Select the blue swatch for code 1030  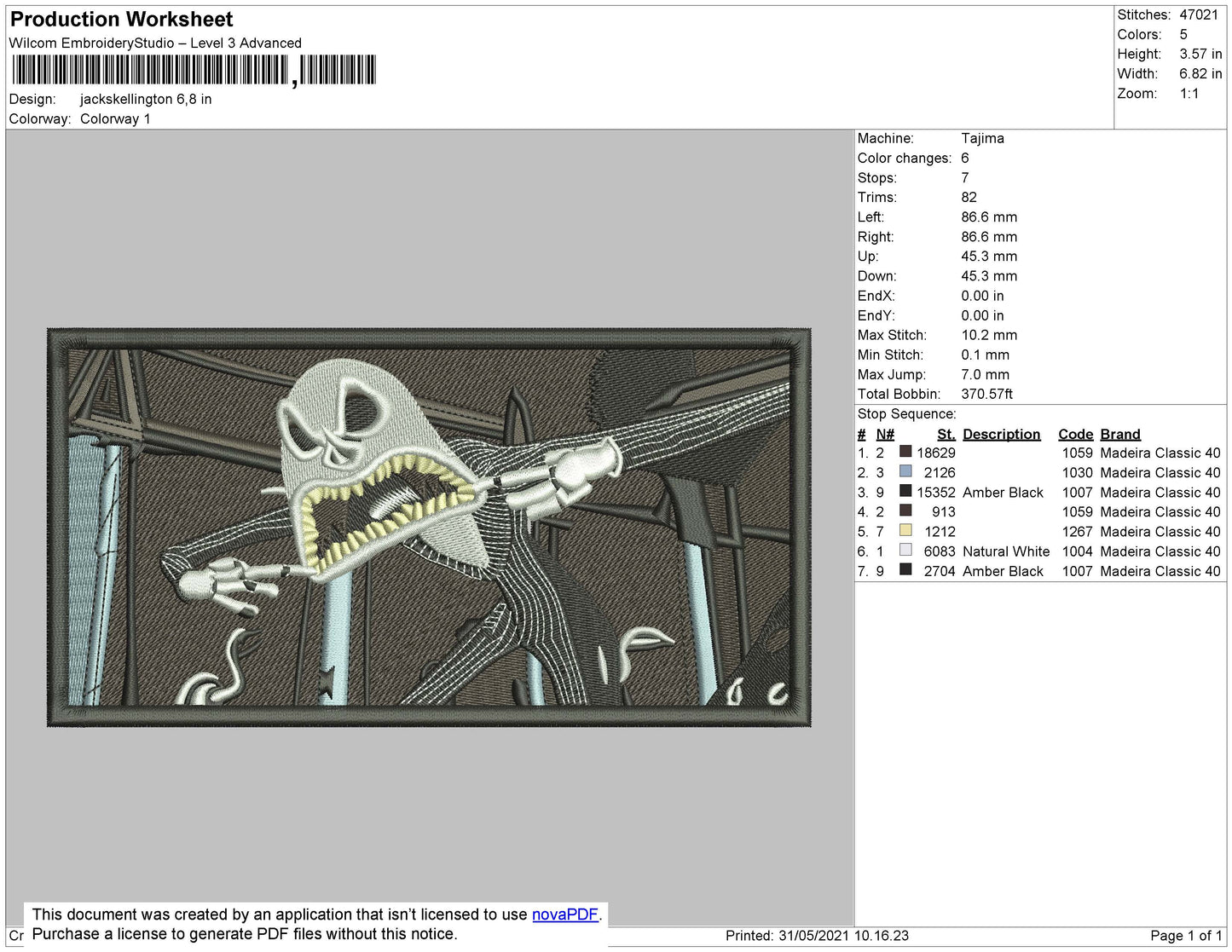coord(905,471)
